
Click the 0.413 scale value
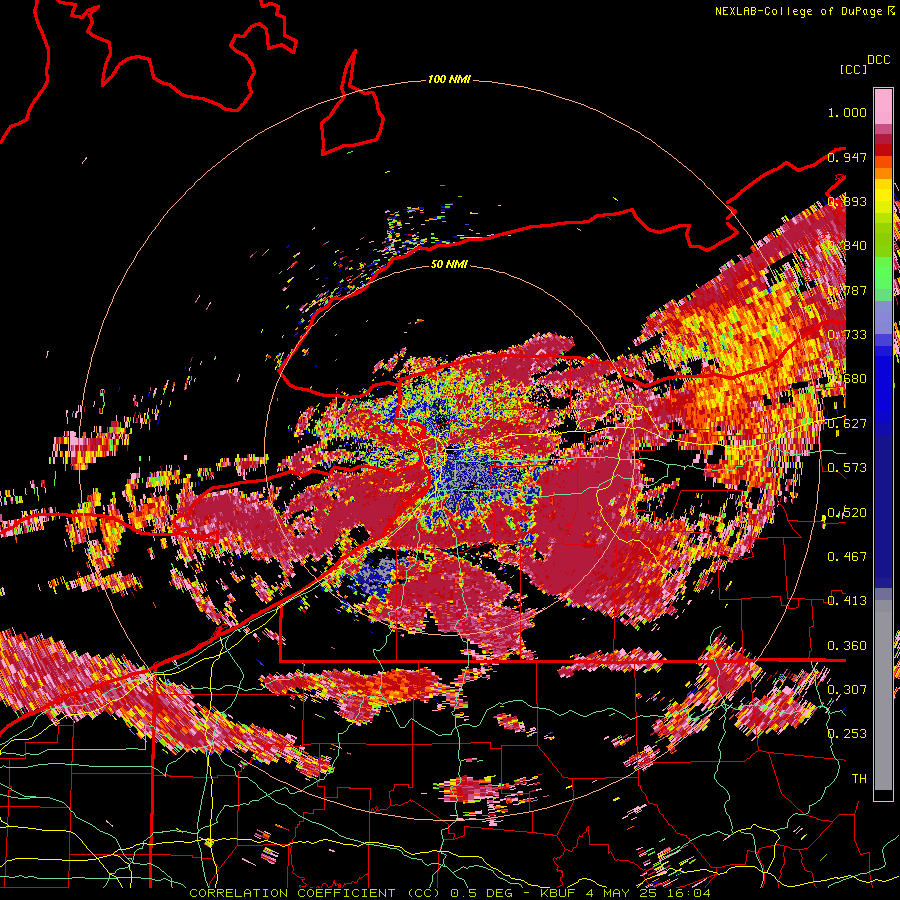847,601
